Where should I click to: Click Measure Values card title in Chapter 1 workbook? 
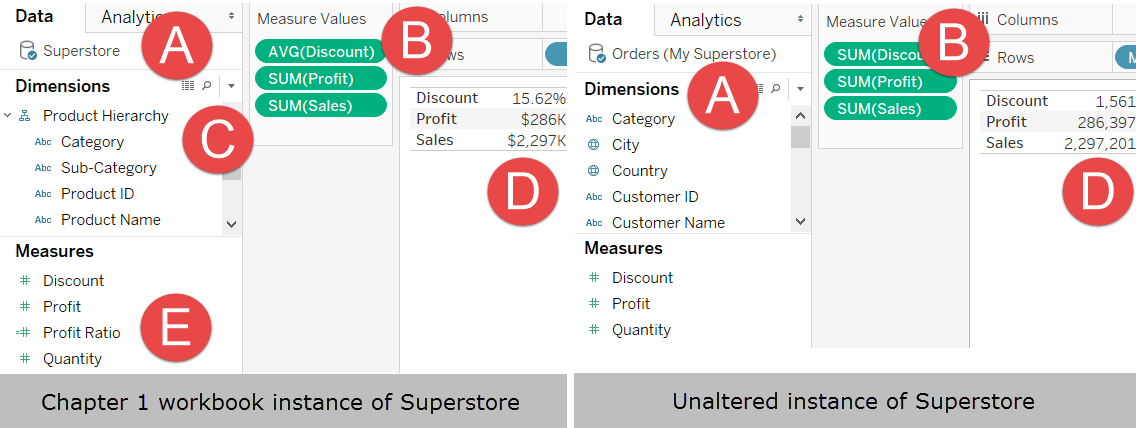pyautogui.click(x=312, y=19)
